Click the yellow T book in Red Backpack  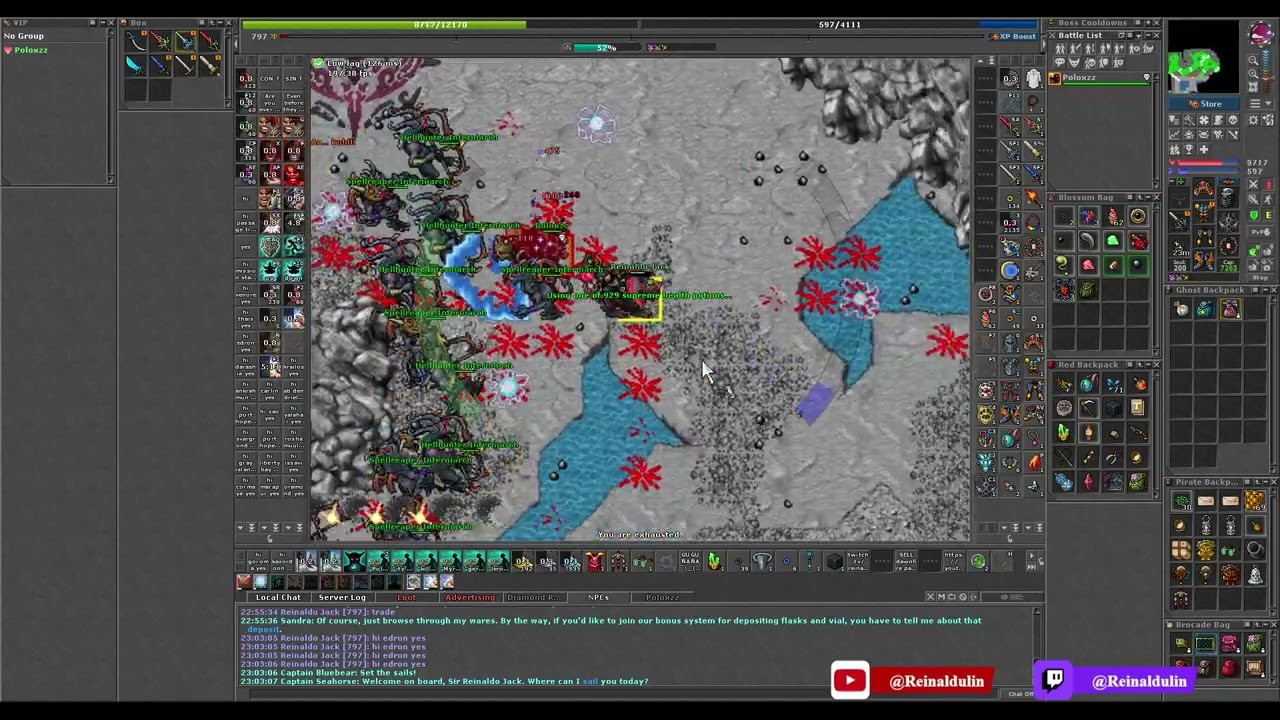tap(1137, 408)
